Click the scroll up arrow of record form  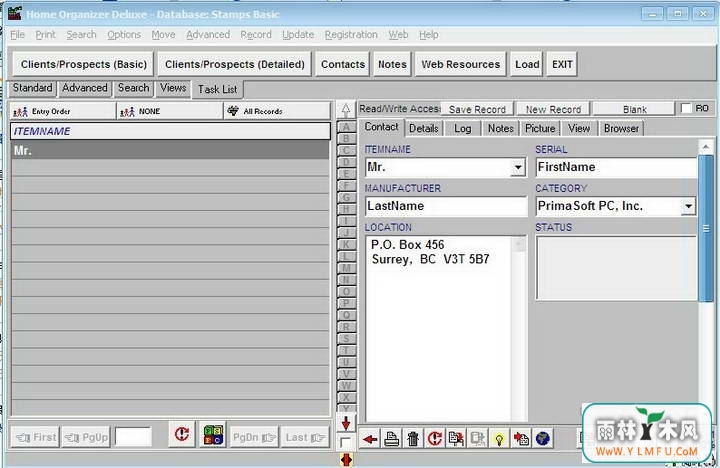pos(706,147)
